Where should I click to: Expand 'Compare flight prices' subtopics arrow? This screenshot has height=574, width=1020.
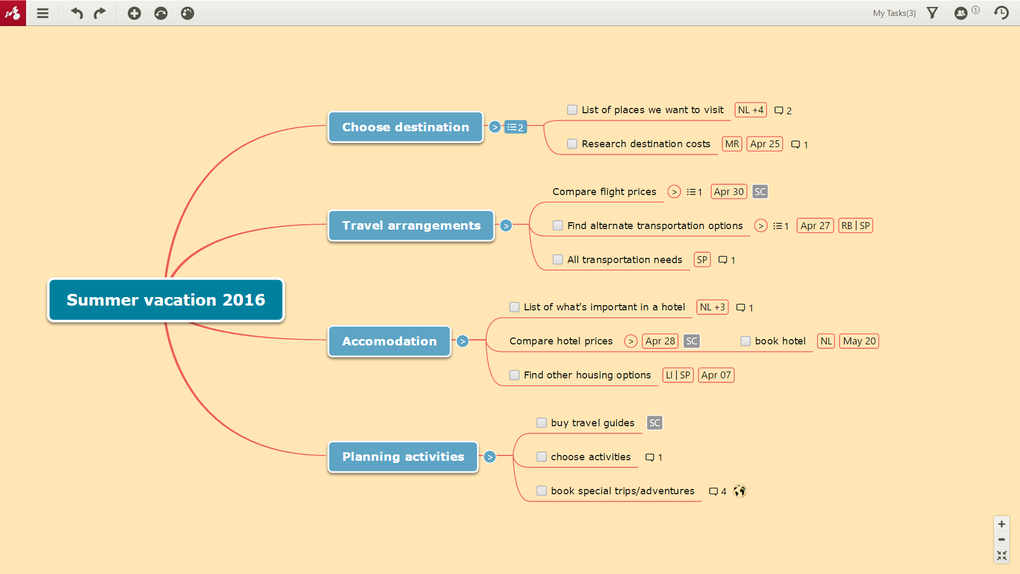point(674,192)
